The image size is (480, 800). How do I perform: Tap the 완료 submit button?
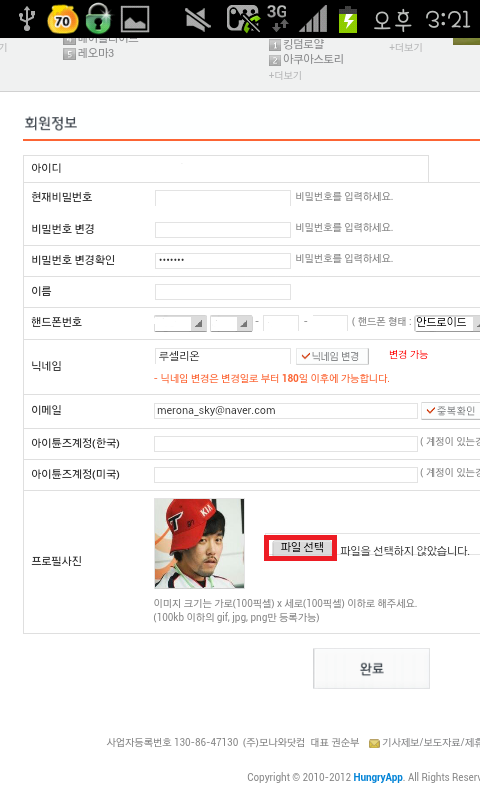coord(371,668)
